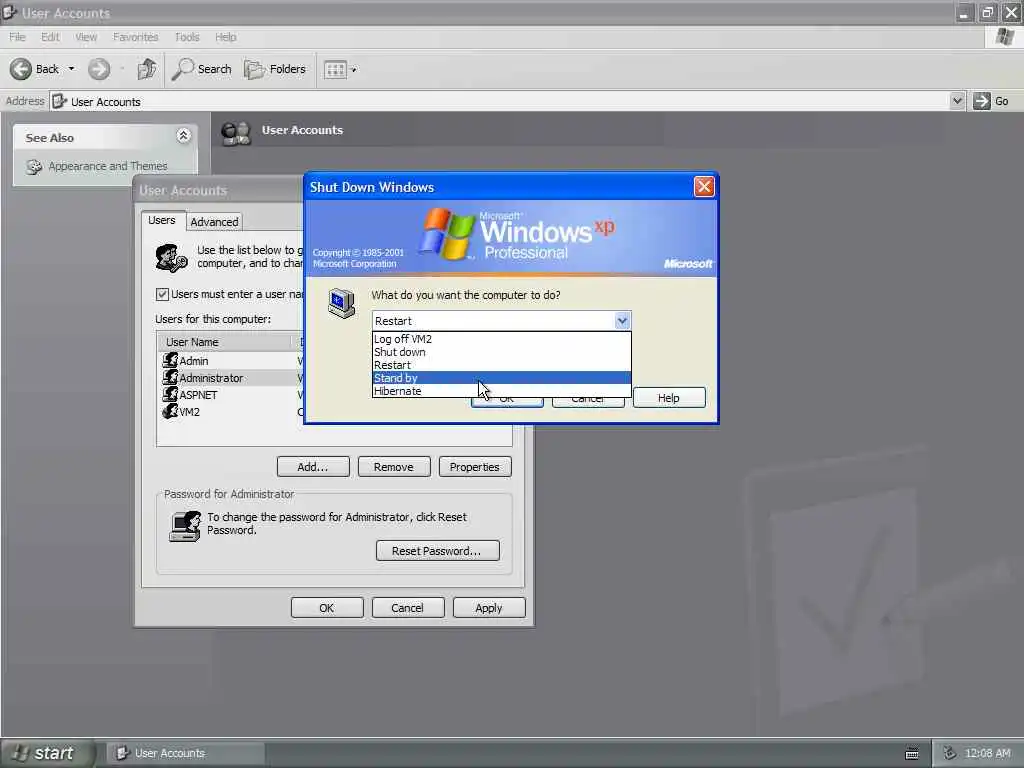Click the Add... button
Image resolution: width=1024 pixels, height=768 pixels.
313,467
